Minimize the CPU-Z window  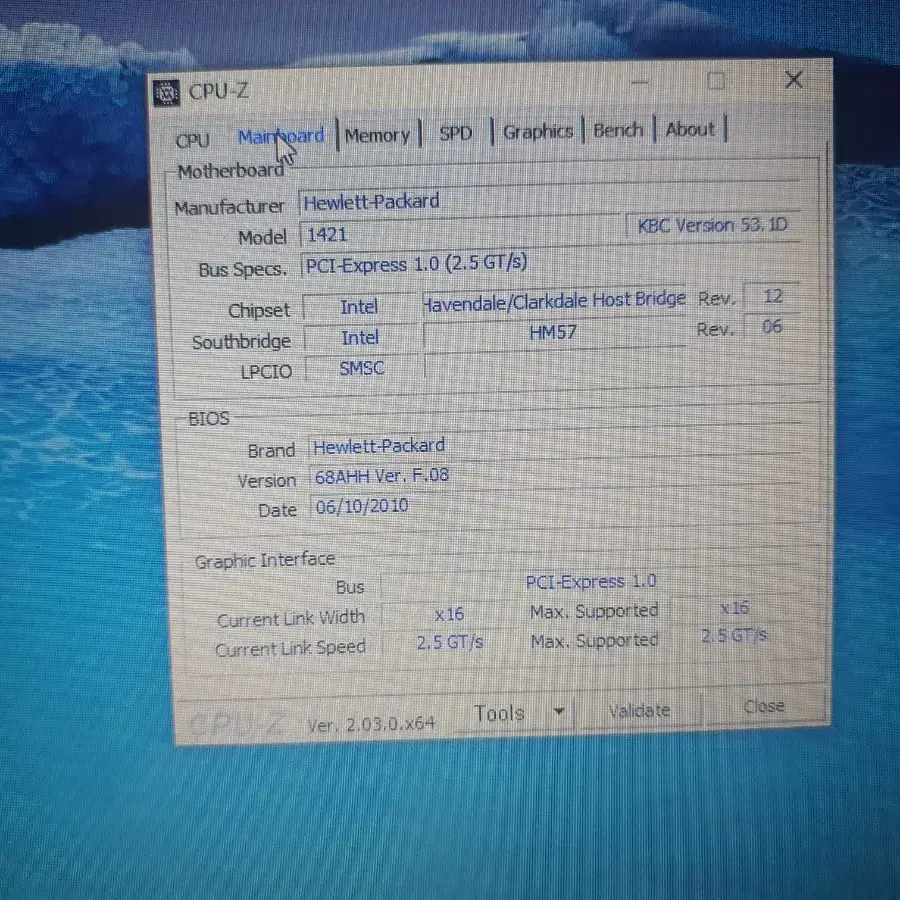tap(639, 83)
